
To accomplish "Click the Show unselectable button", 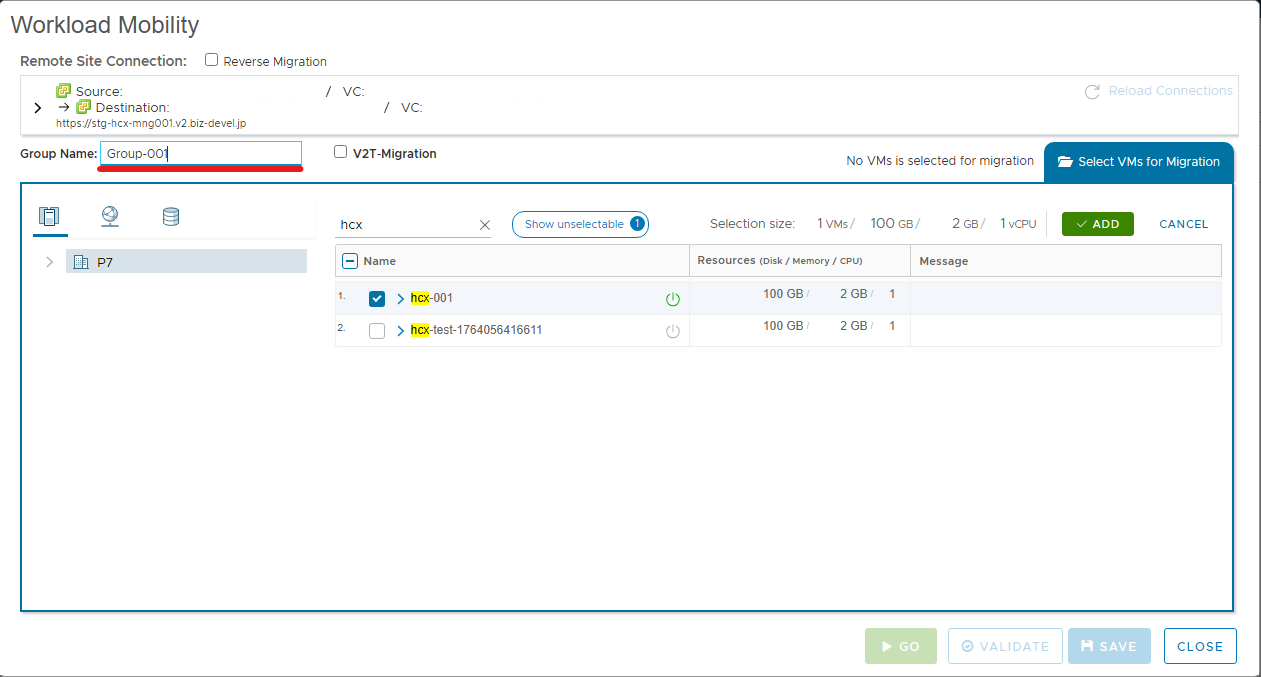I will tap(580, 224).
